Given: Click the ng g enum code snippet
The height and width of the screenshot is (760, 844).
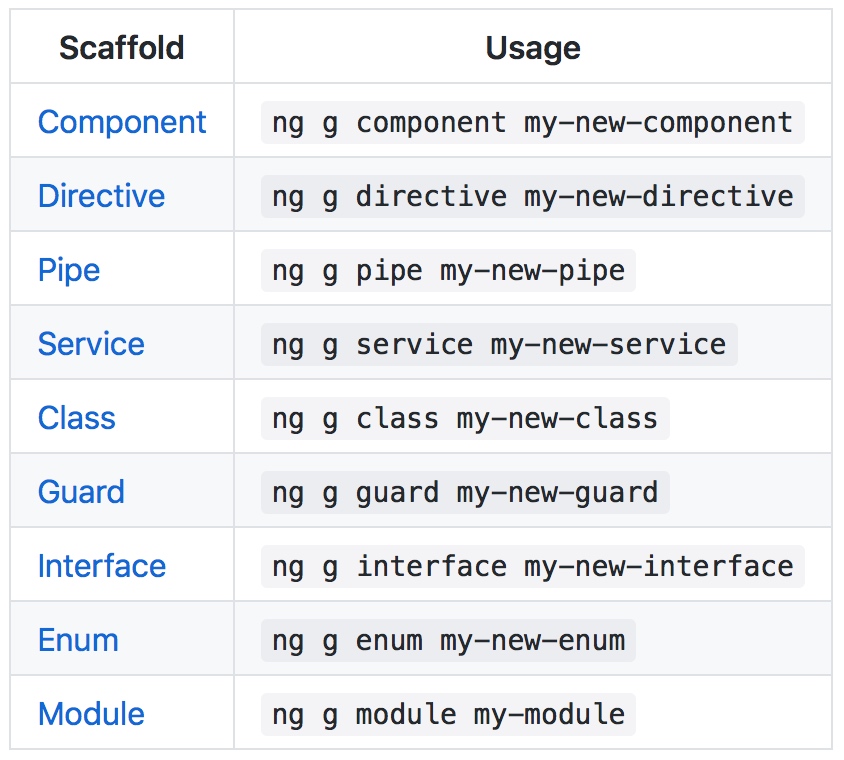Looking at the screenshot, I should (448, 641).
